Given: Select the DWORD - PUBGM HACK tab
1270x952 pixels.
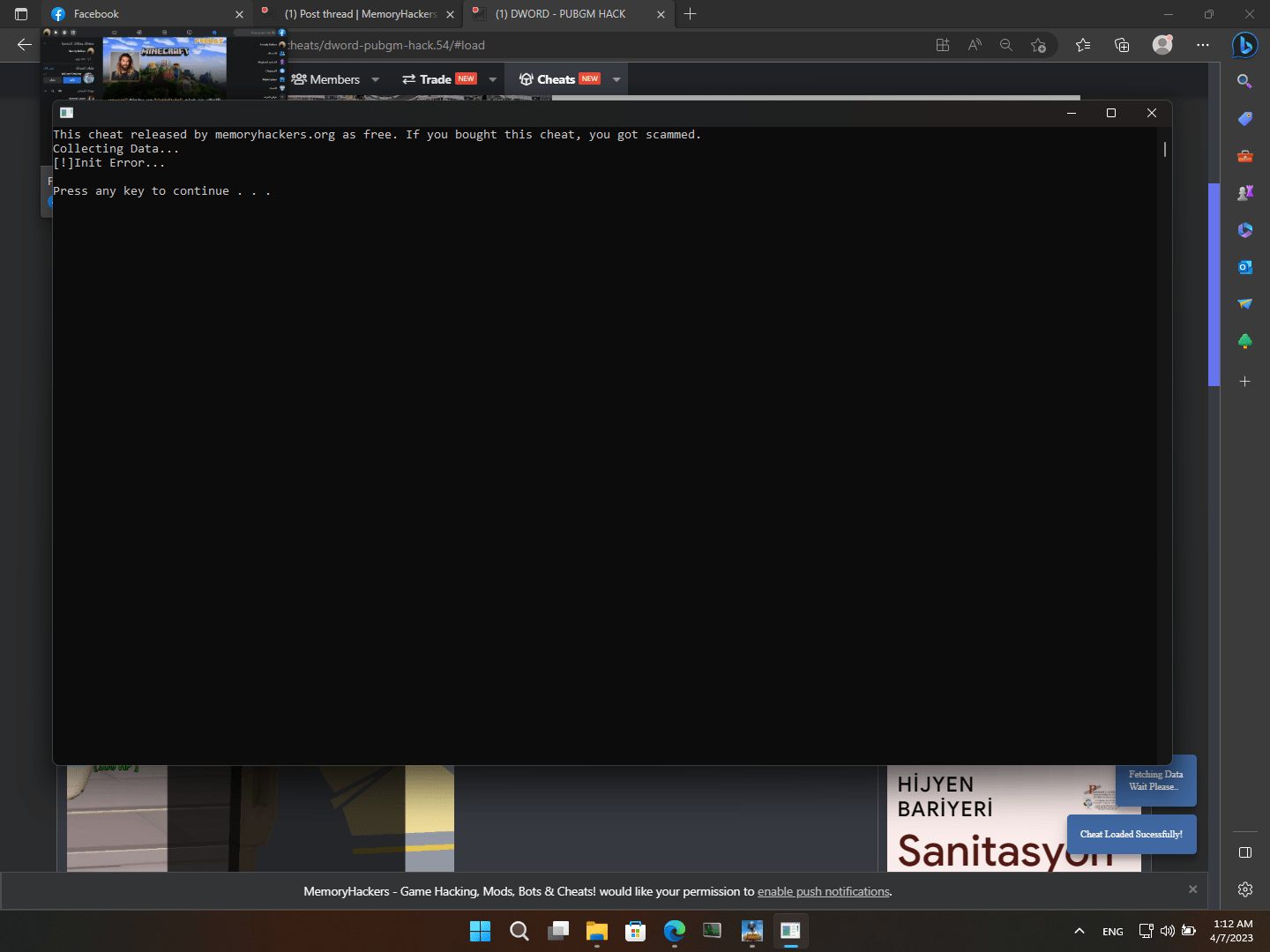Looking at the screenshot, I should tap(569, 14).
